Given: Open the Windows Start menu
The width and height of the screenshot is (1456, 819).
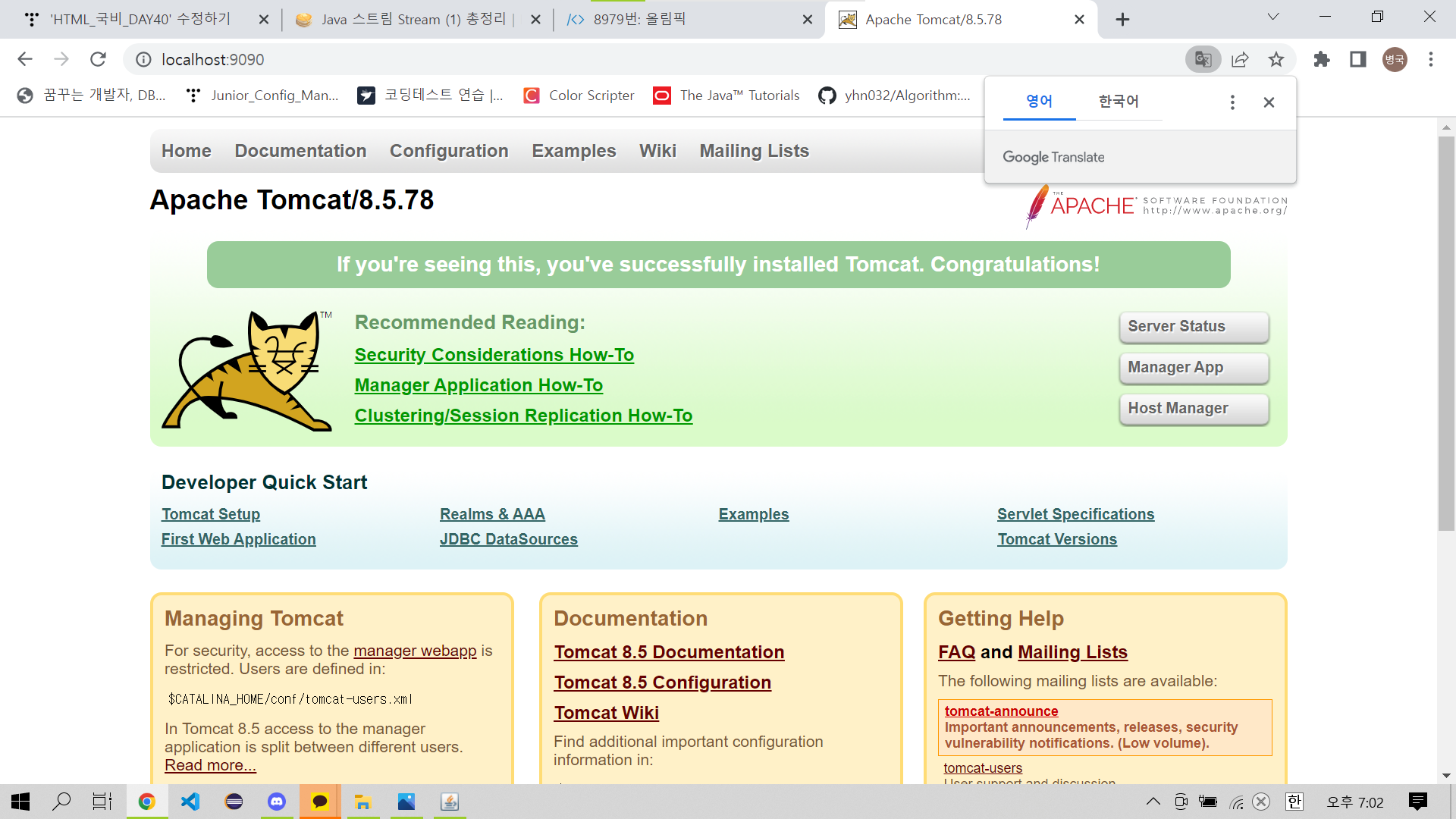Looking at the screenshot, I should pos(20,802).
